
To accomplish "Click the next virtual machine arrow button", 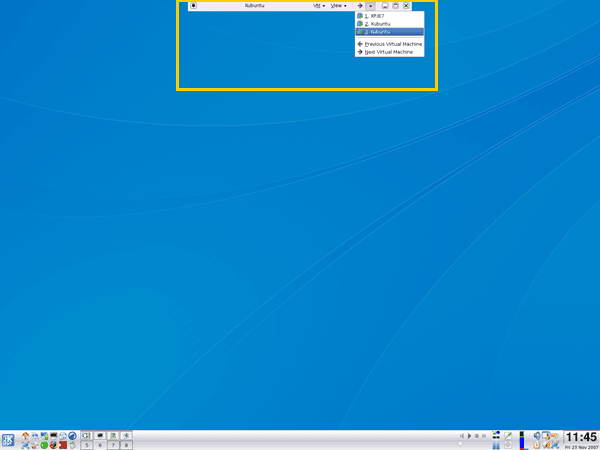I will [x=360, y=6].
